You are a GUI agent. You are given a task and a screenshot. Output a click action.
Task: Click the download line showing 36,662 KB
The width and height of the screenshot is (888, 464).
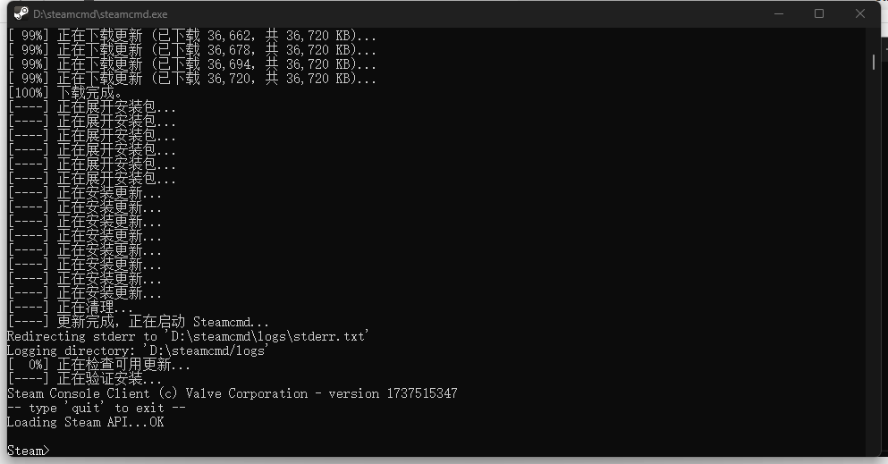point(193,36)
